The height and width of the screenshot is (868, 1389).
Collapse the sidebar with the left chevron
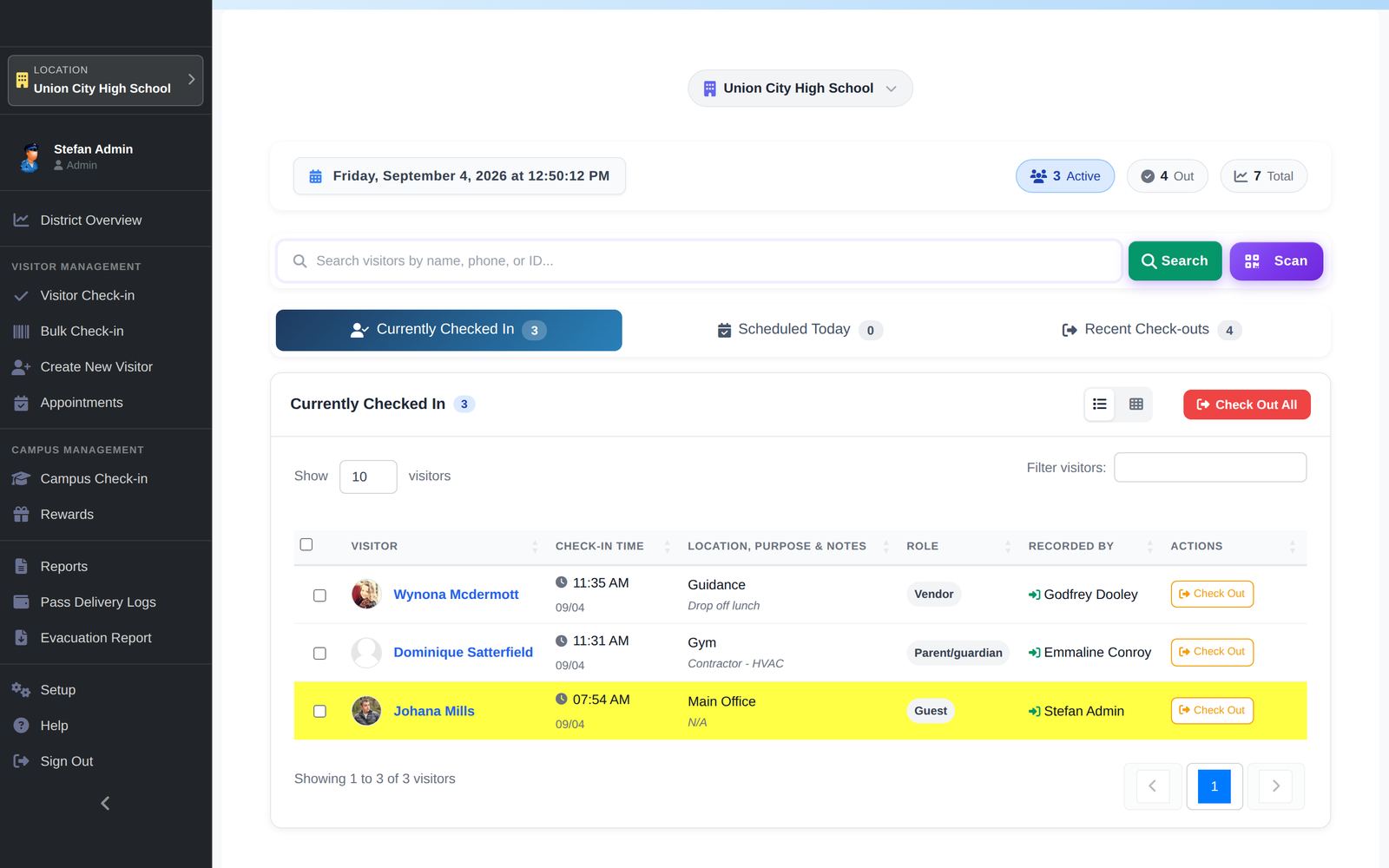[x=105, y=804]
